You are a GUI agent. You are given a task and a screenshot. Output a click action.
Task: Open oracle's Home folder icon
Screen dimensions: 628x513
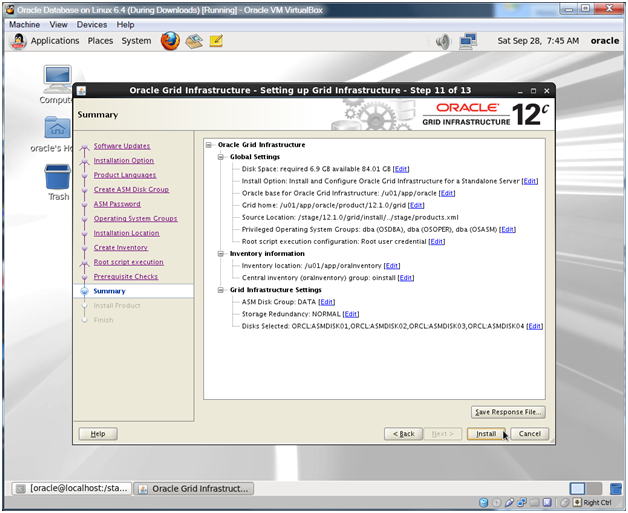pyautogui.click(x=57, y=129)
